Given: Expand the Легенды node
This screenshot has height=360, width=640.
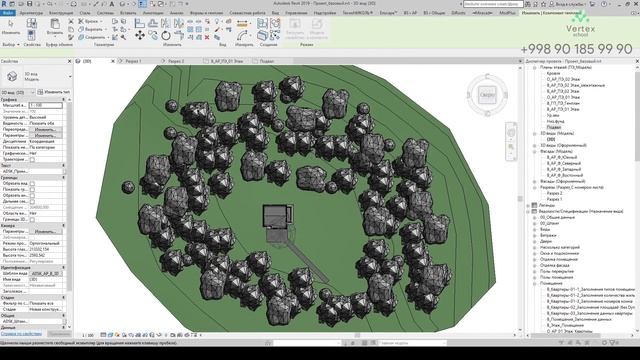Looking at the screenshot, I should coord(528,206).
